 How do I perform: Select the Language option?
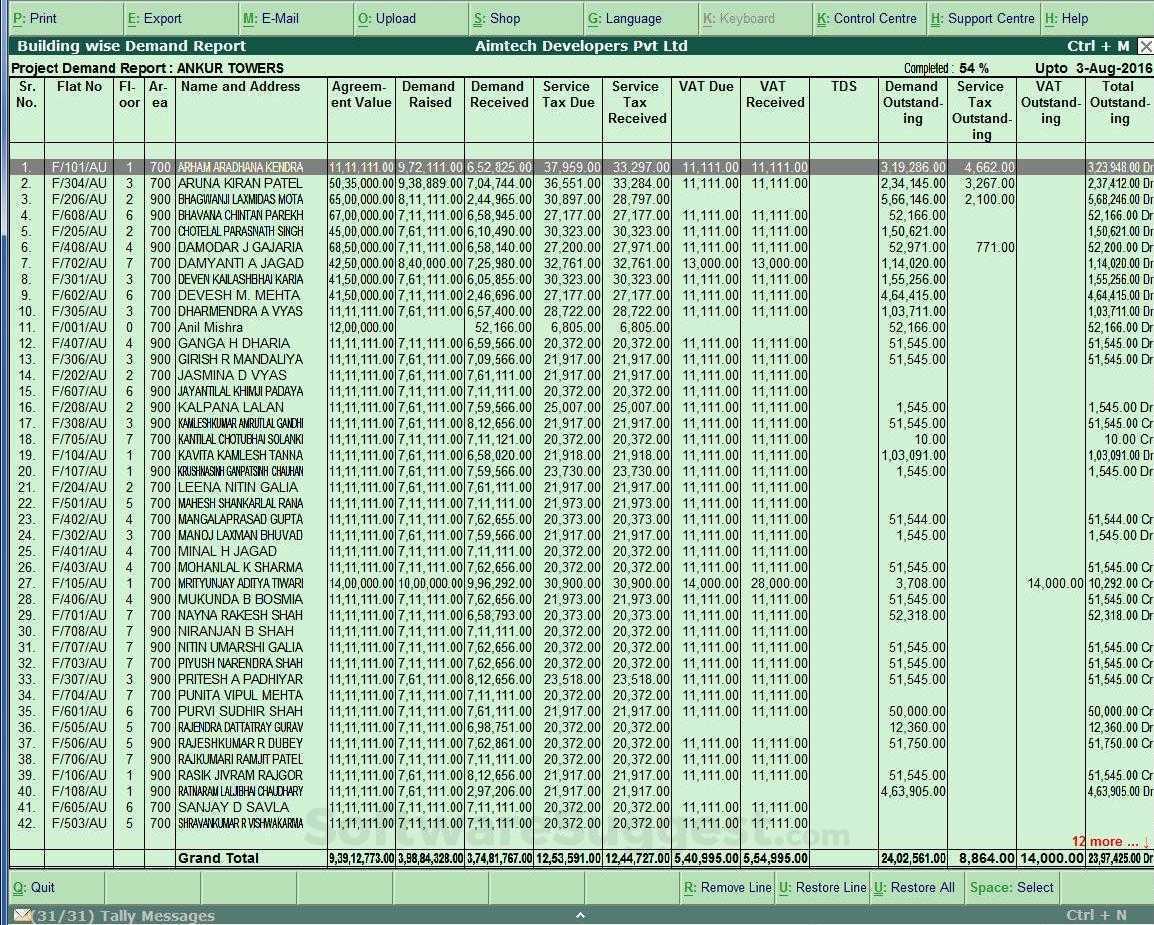point(624,18)
